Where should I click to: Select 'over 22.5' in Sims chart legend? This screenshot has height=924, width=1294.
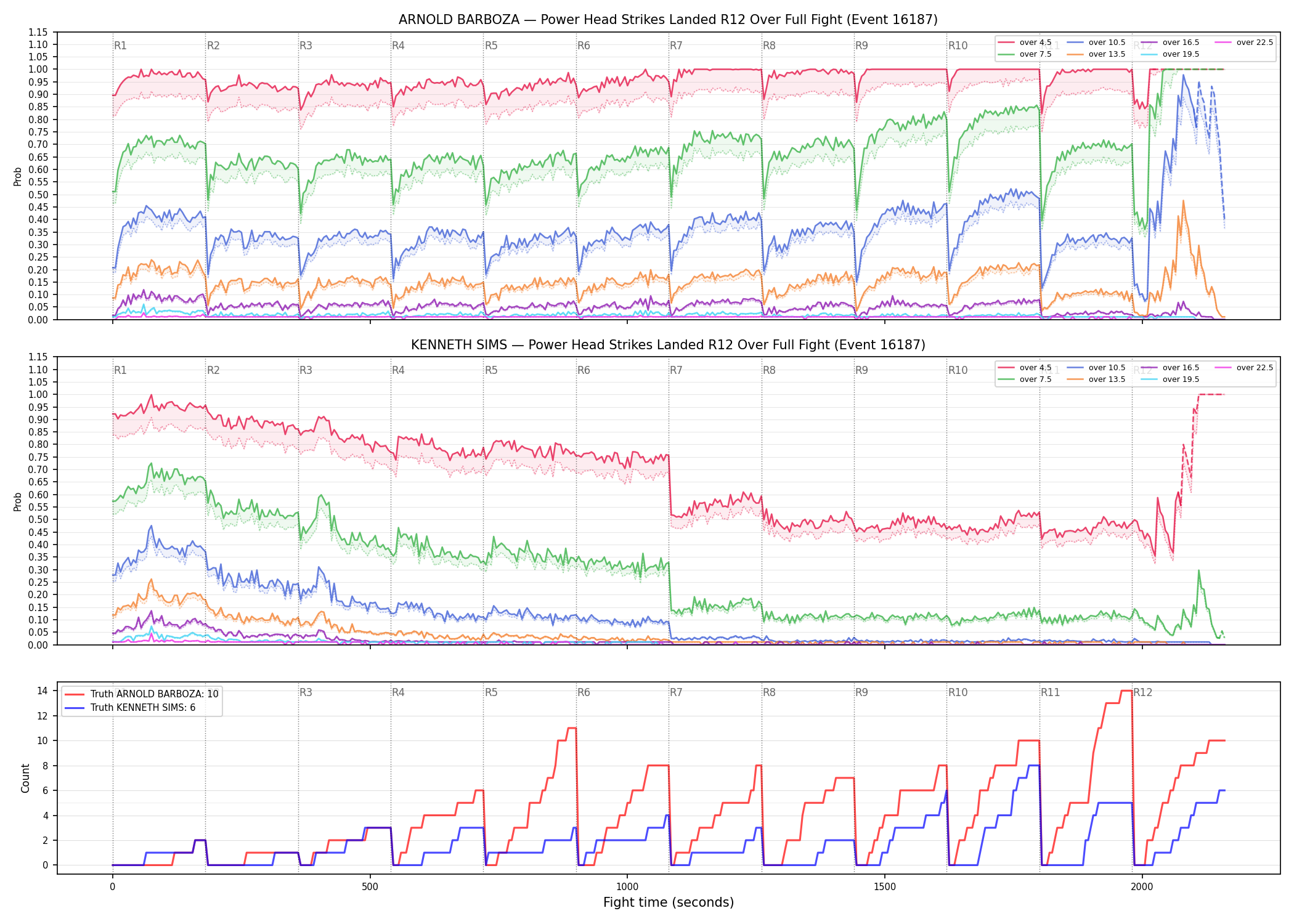[x=1245, y=368]
